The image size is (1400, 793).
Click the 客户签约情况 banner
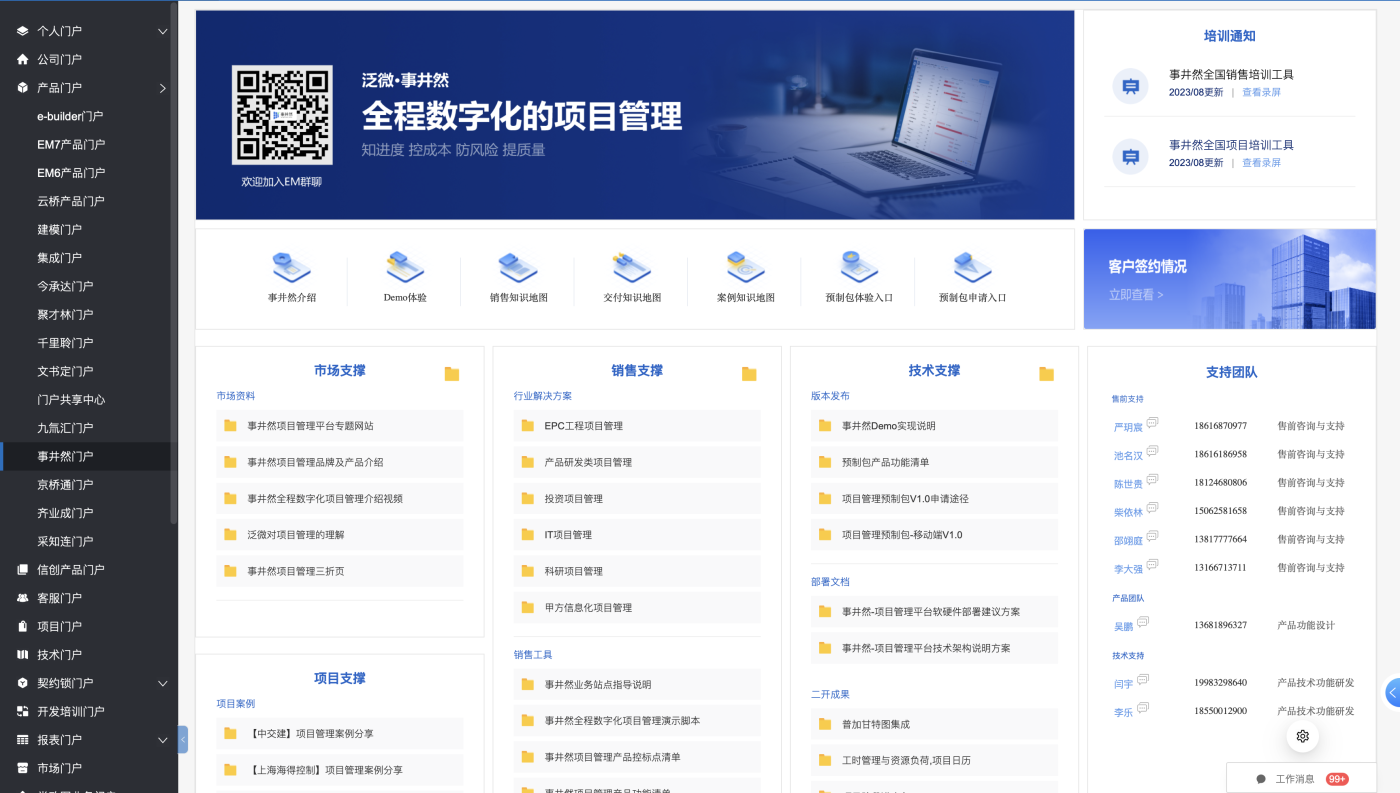click(1229, 279)
